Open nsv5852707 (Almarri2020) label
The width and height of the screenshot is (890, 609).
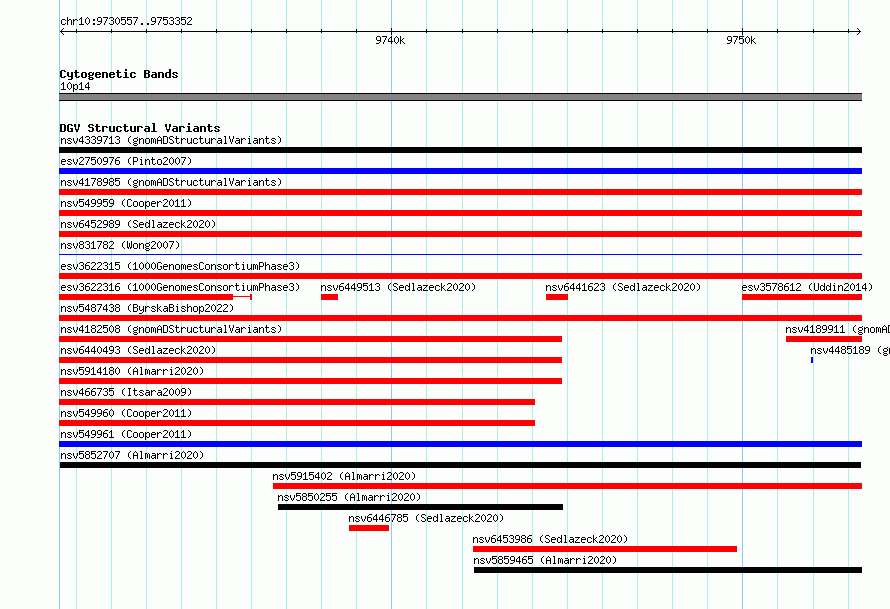(x=132, y=455)
